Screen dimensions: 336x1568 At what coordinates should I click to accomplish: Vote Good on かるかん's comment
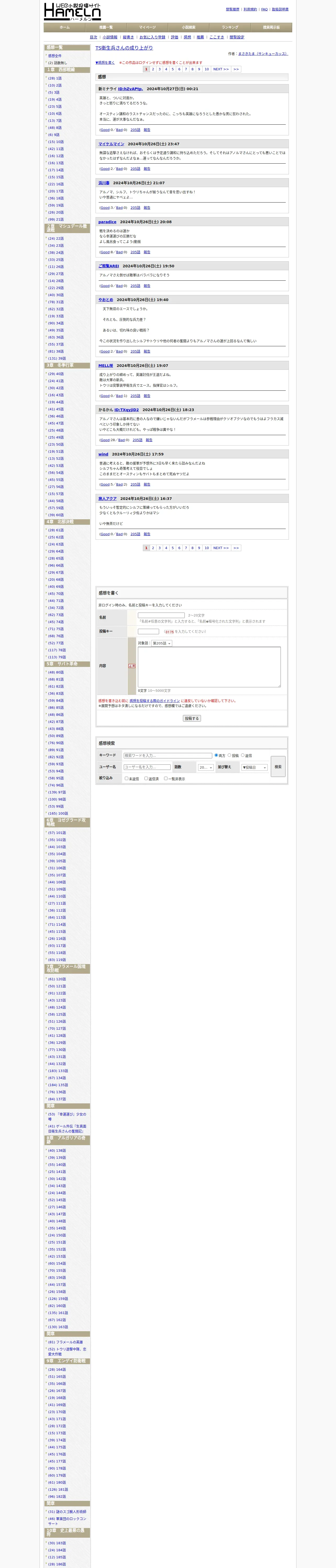click(x=105, y=440)
